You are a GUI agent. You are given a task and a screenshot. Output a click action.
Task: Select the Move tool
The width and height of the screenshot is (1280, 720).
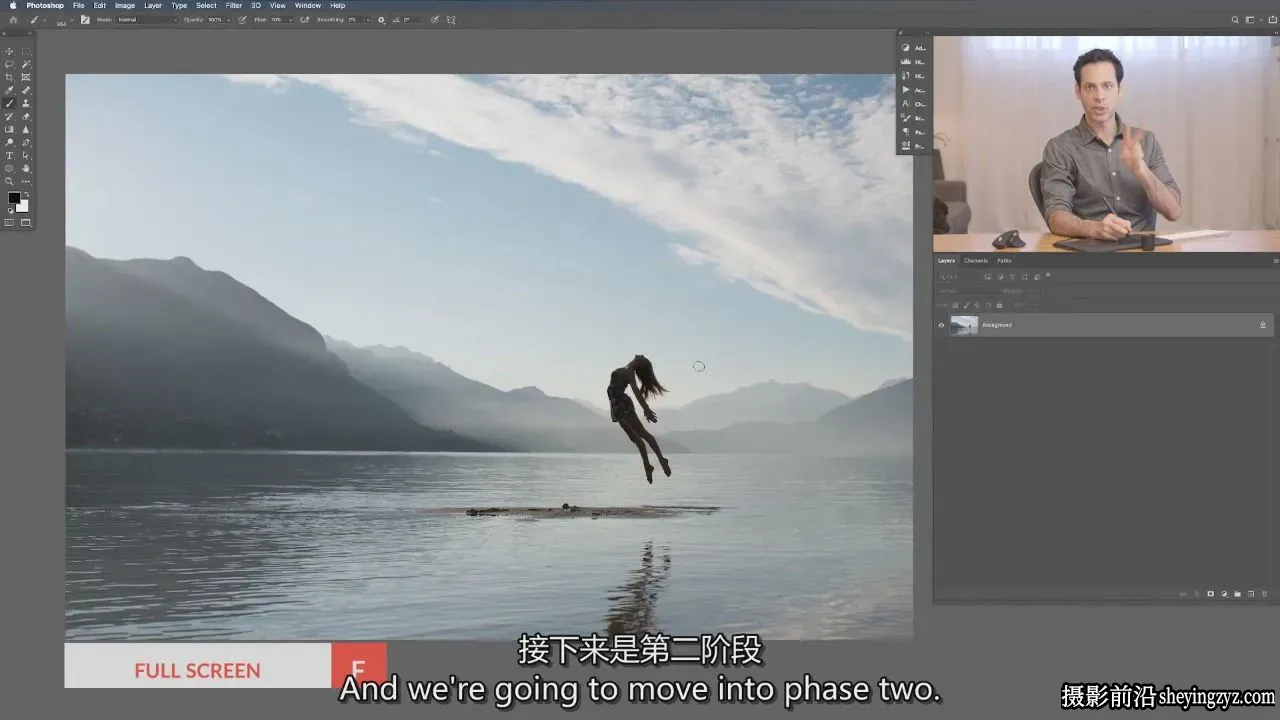(x=9, y=51)
